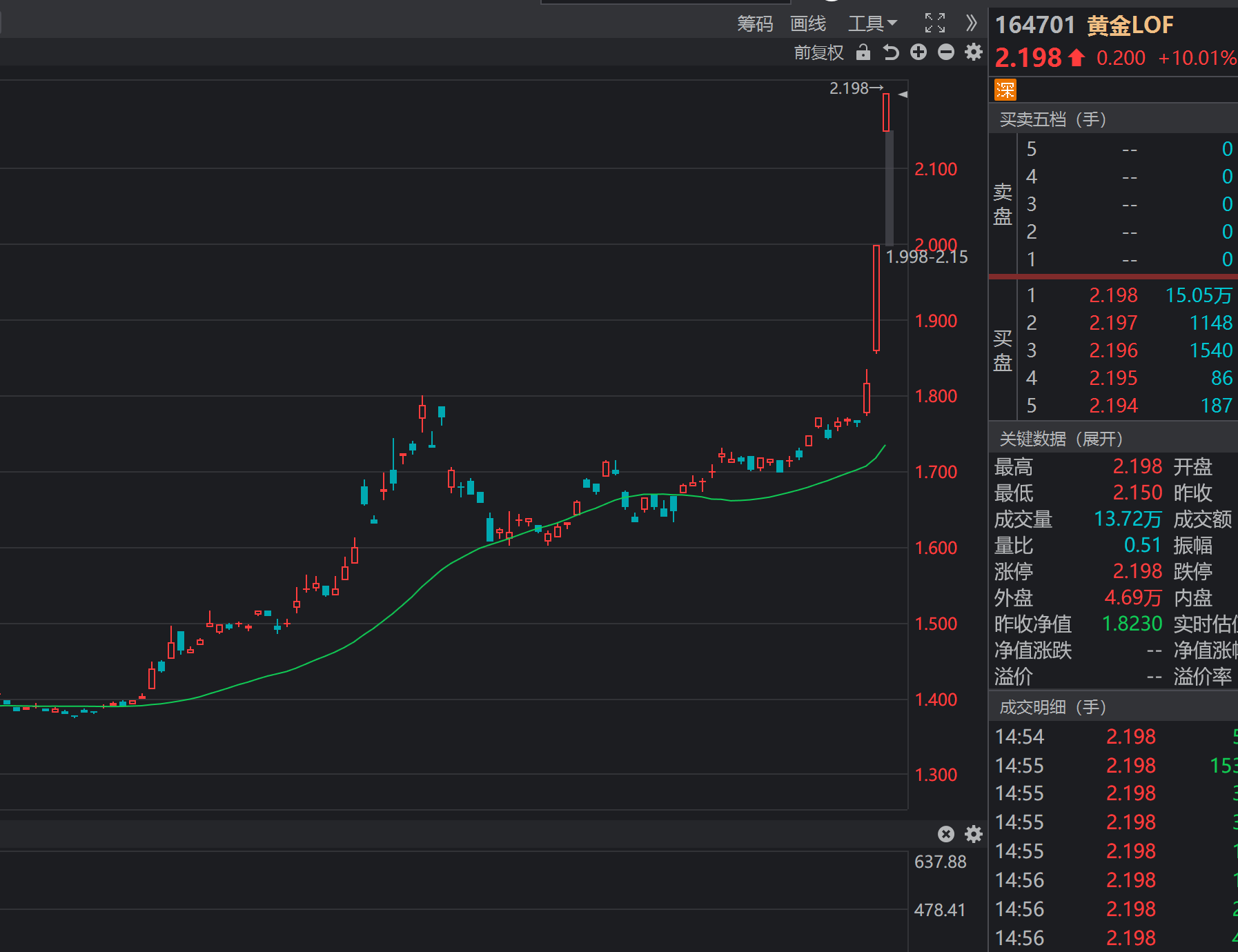Click the 成交明细 trade details header
Image resolution: width=1238 pixels, height=952 pixels.
click(x=1052, y=707)
